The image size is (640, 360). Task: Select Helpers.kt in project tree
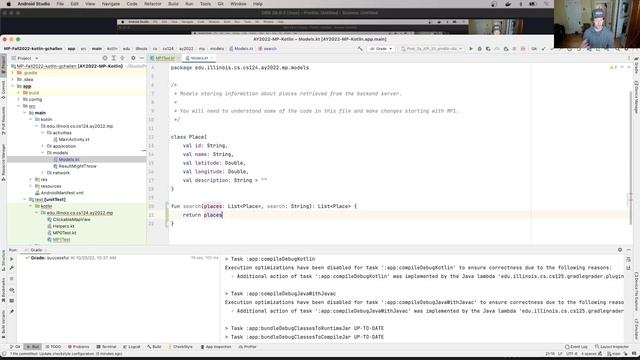(63, 226)
